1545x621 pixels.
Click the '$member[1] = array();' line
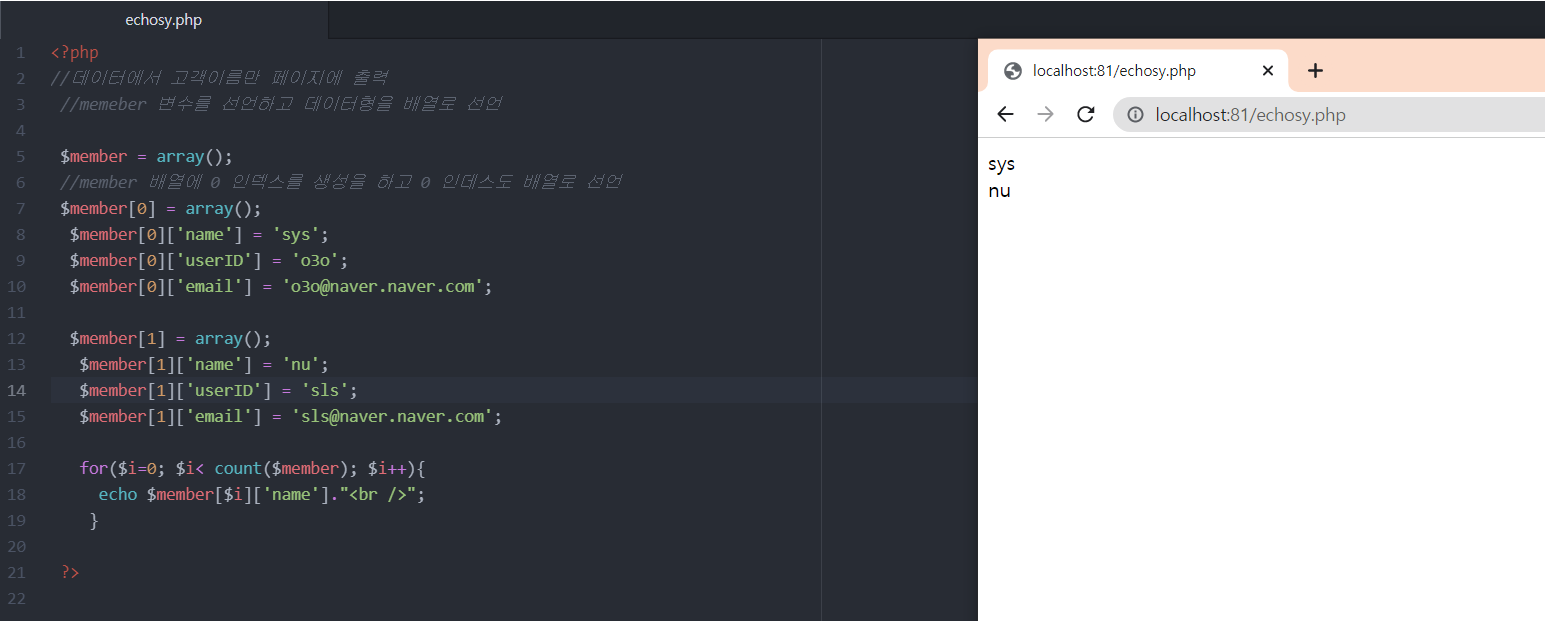171,338
